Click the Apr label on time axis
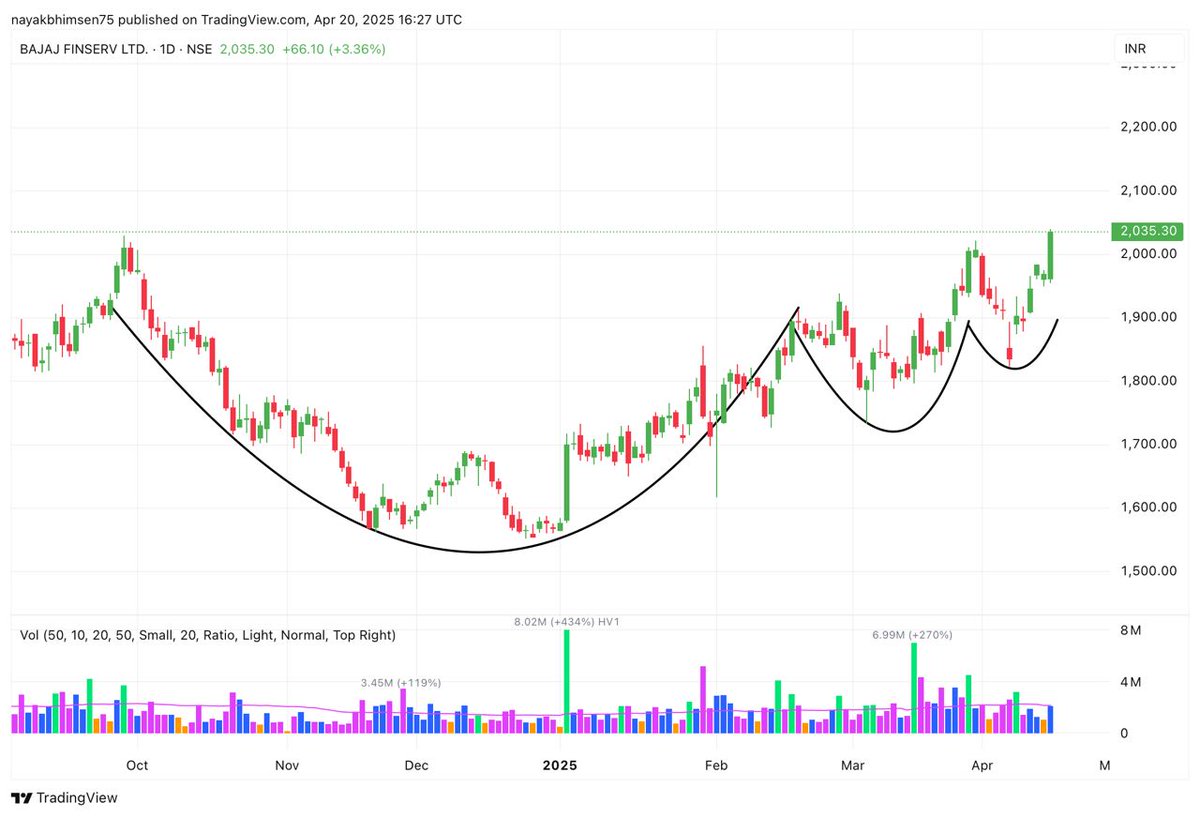The width and height of the screenshot is (1200, 818). coord(980,766)
